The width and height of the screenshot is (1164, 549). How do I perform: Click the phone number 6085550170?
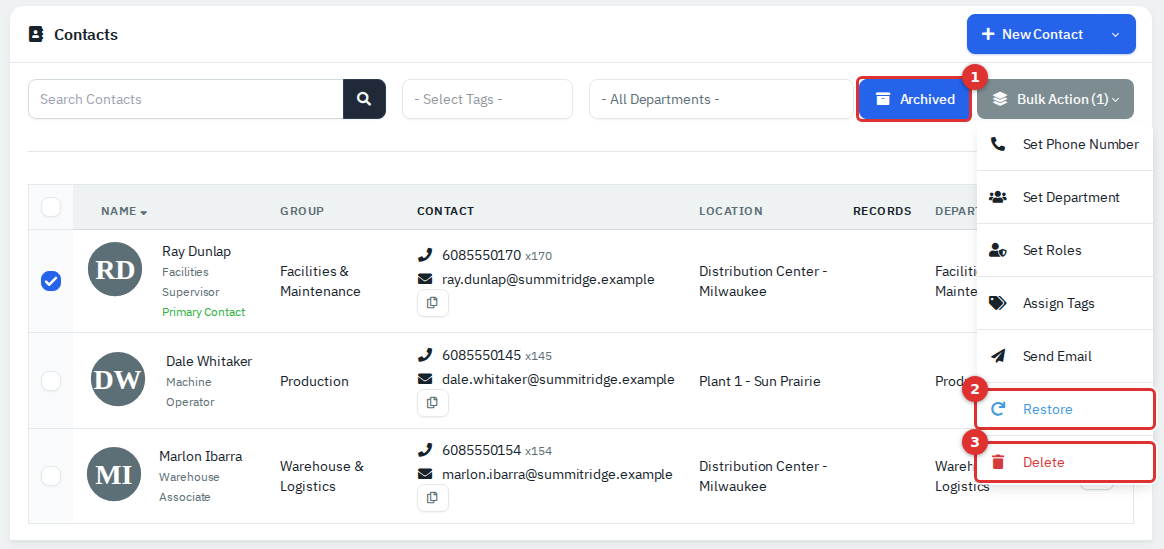coord(481,255)
